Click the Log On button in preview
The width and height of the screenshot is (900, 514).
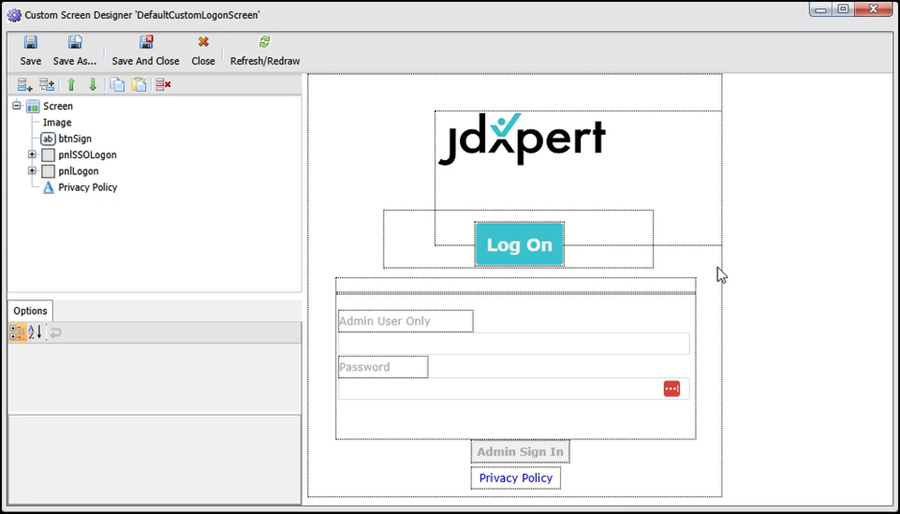(x=519, y=245)
